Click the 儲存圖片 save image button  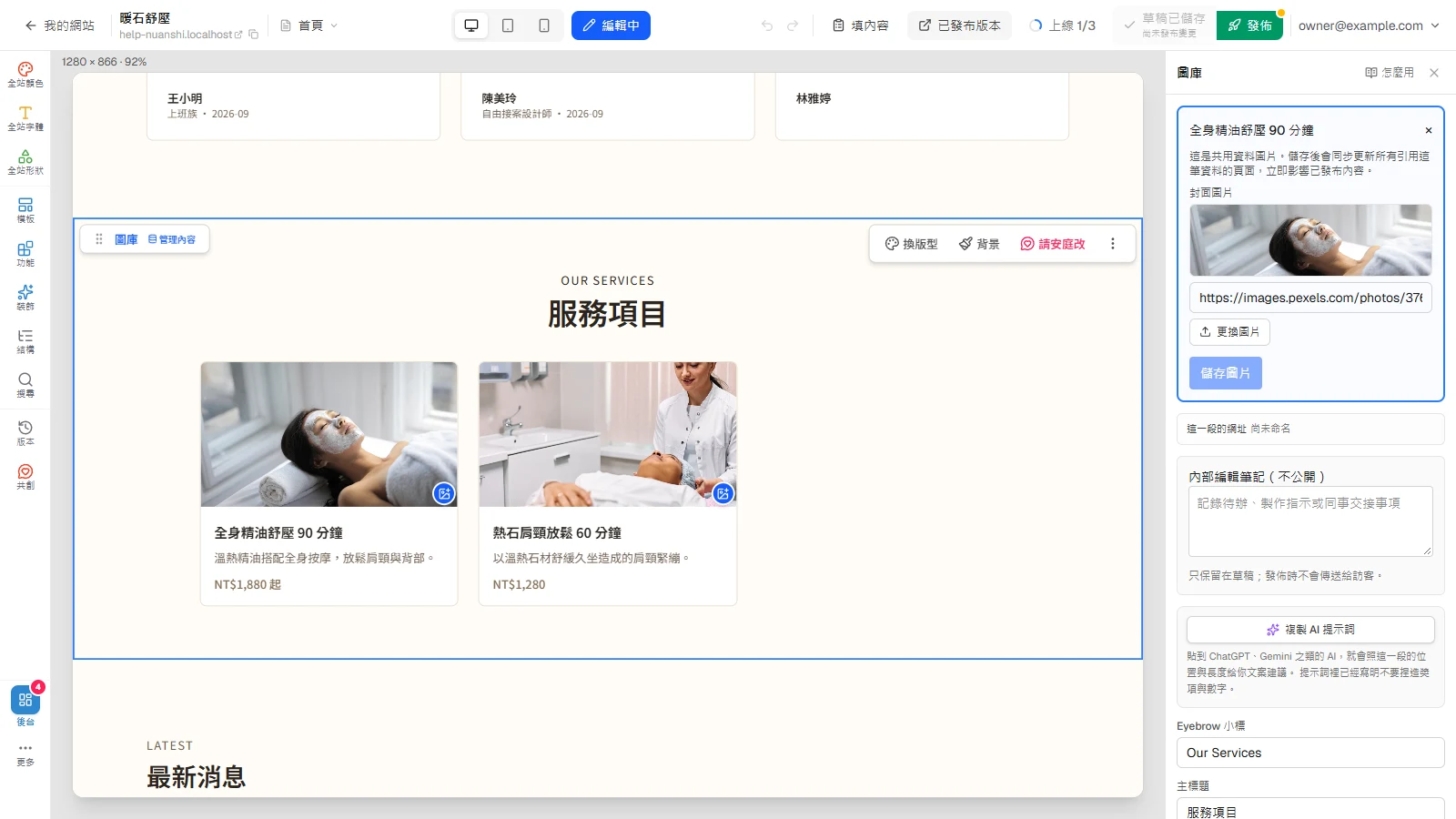click(x=1225, y=373)
